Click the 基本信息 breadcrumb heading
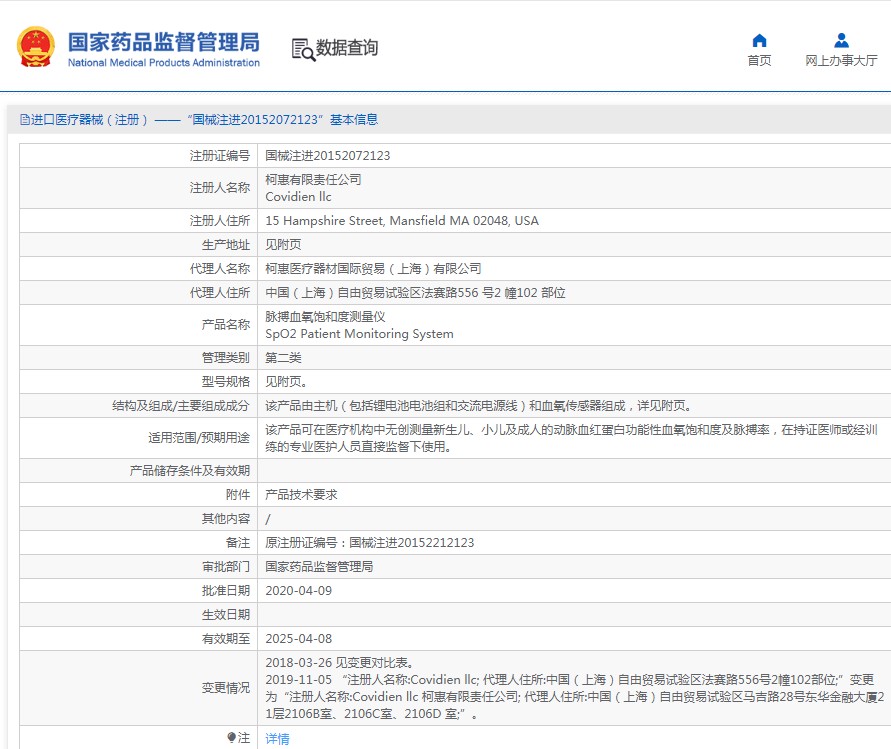891x749 pixels. (354, 119)
